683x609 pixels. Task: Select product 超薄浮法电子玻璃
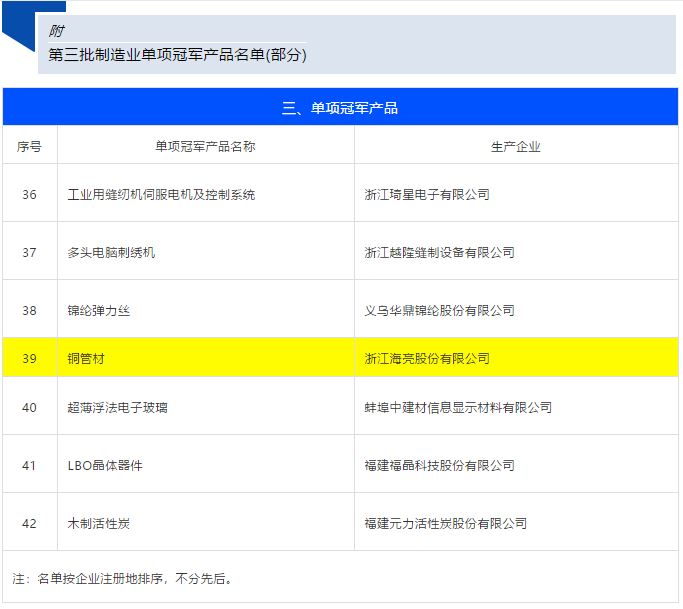pos(117,407)
